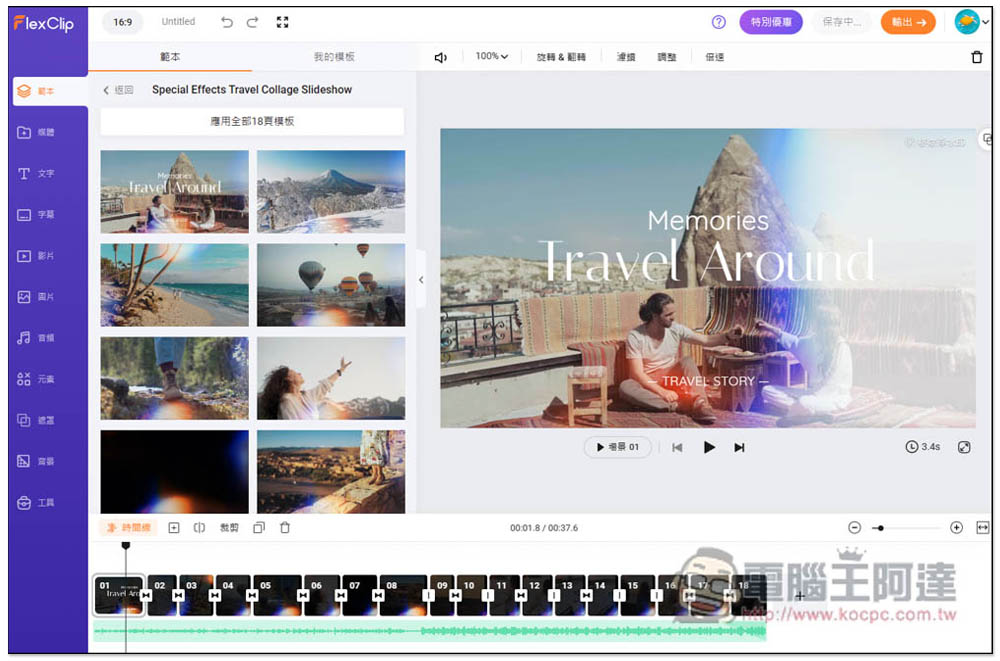
Task: Open the 16:9 aspect ratio selector
Action: [x=122, y=22]
